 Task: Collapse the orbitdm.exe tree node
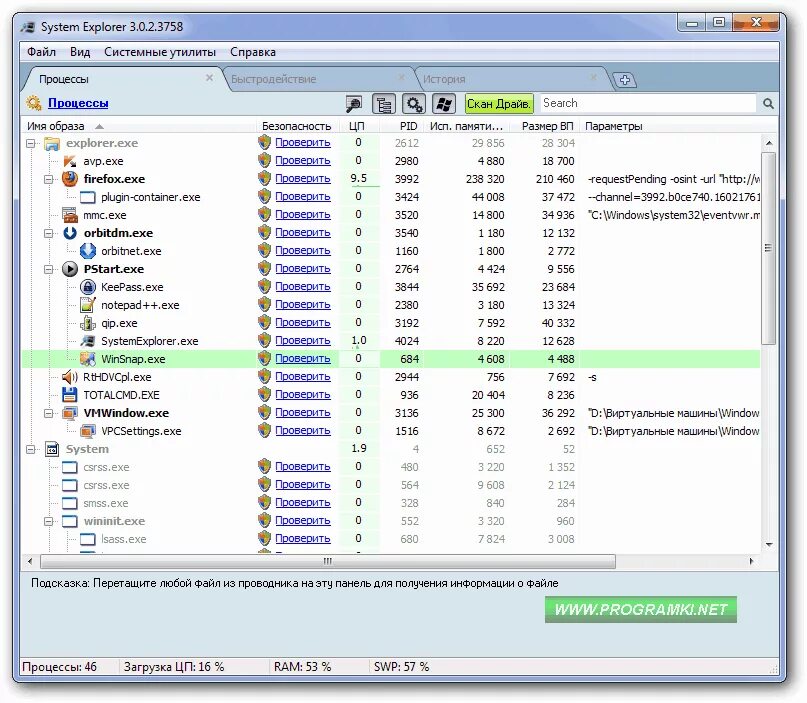[x=48, y=234]
